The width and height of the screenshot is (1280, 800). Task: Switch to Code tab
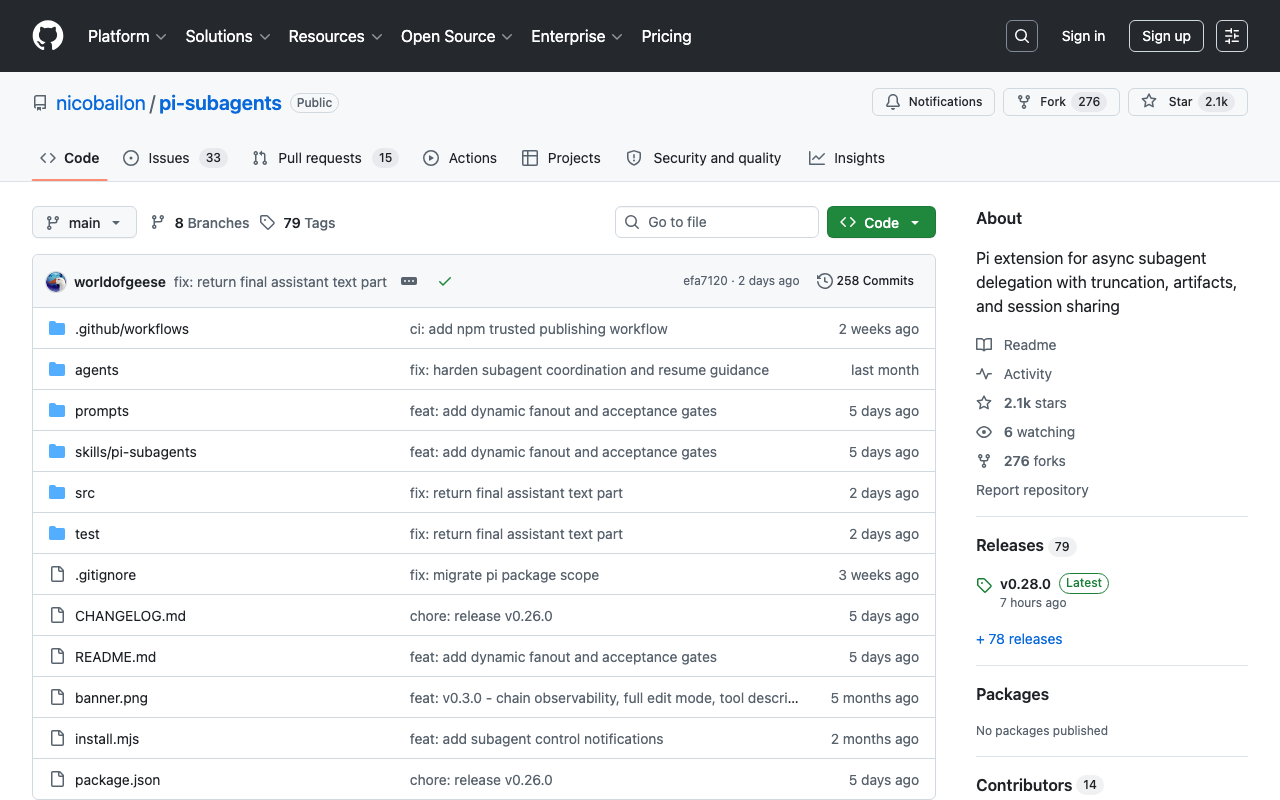[70, 158]
